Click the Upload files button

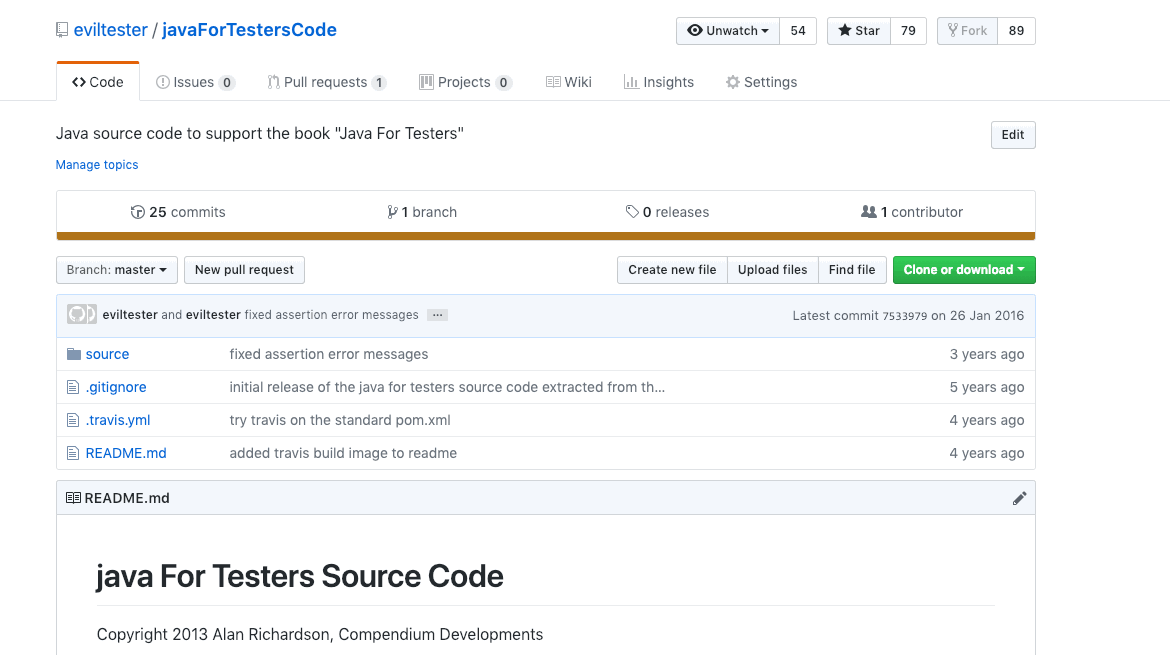[772, 270]
